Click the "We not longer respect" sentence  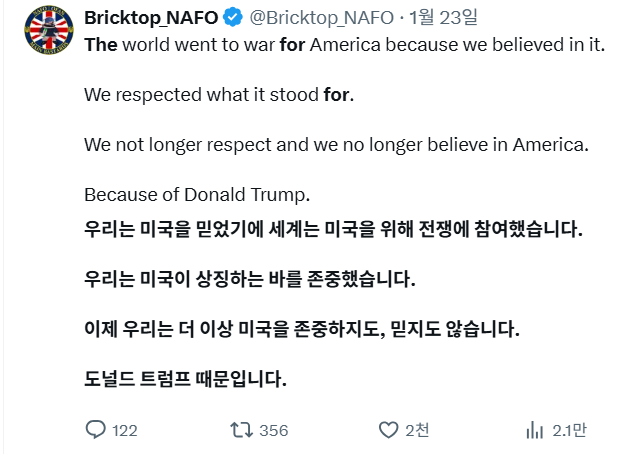(336, 144)
